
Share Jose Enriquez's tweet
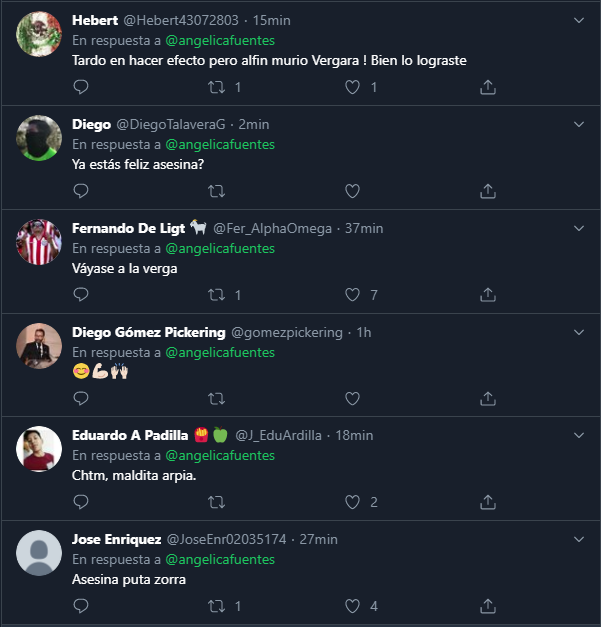coord(488,606)
